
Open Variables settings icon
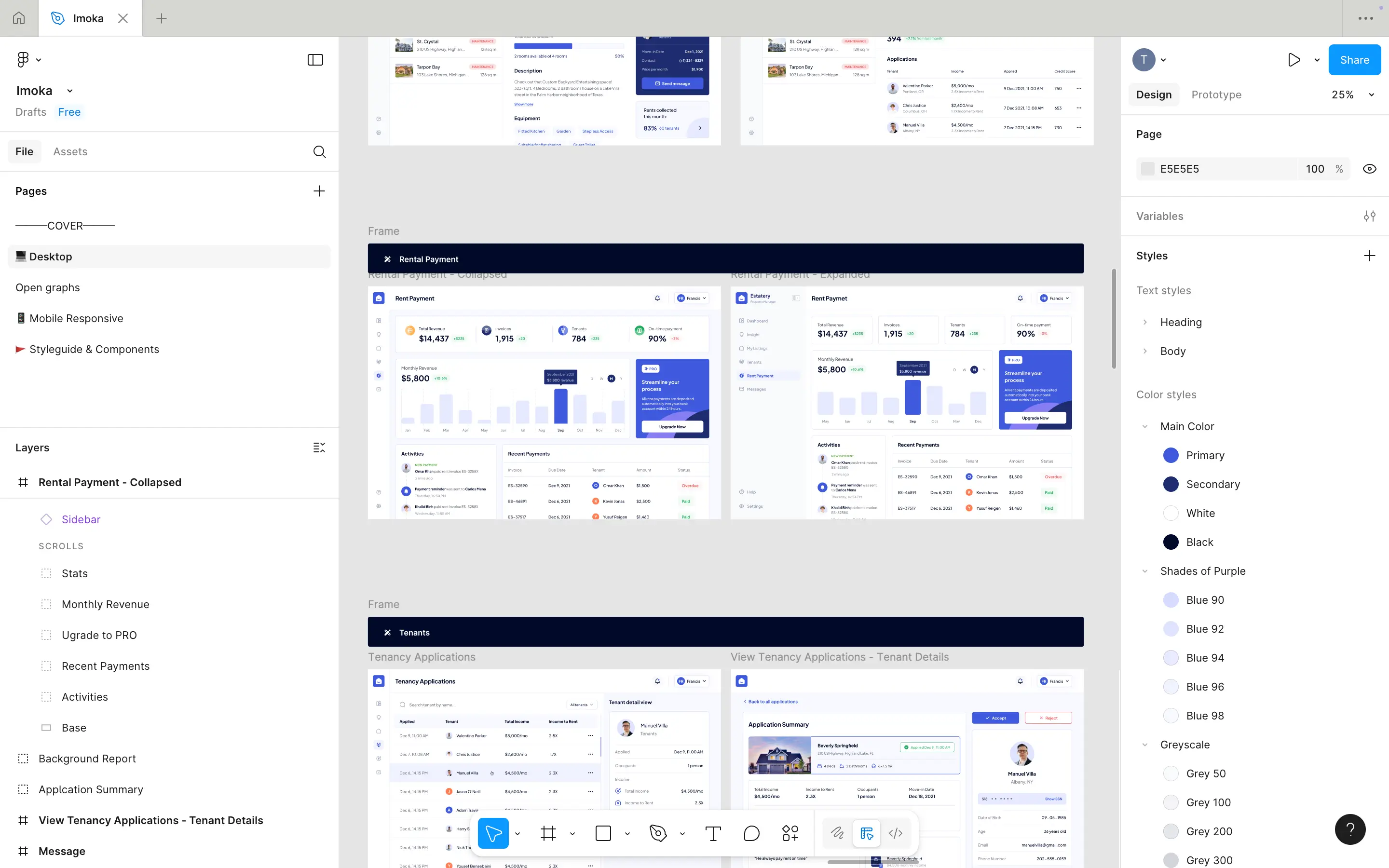coord(1370,217)
